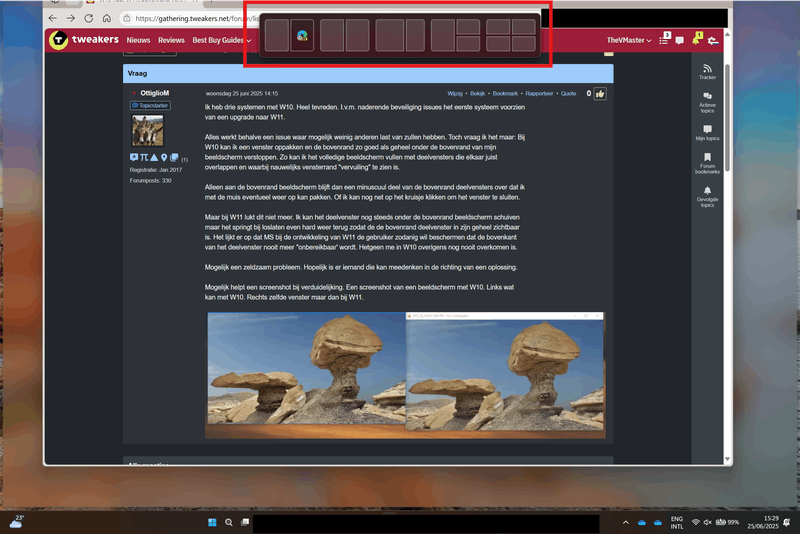
Task: Go forward in the browser
Action: [x=70, y=18]
